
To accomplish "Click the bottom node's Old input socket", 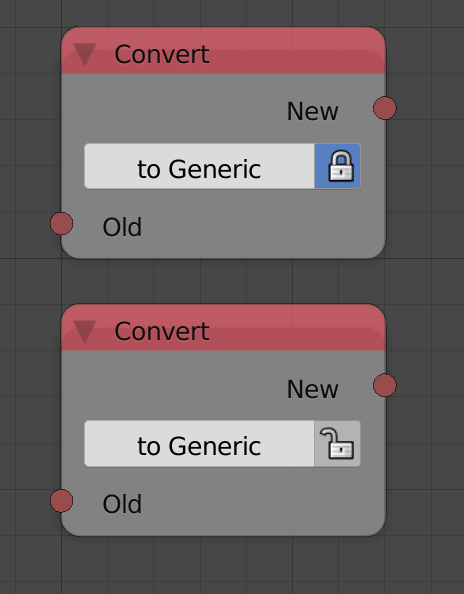I will pos(61,501).
